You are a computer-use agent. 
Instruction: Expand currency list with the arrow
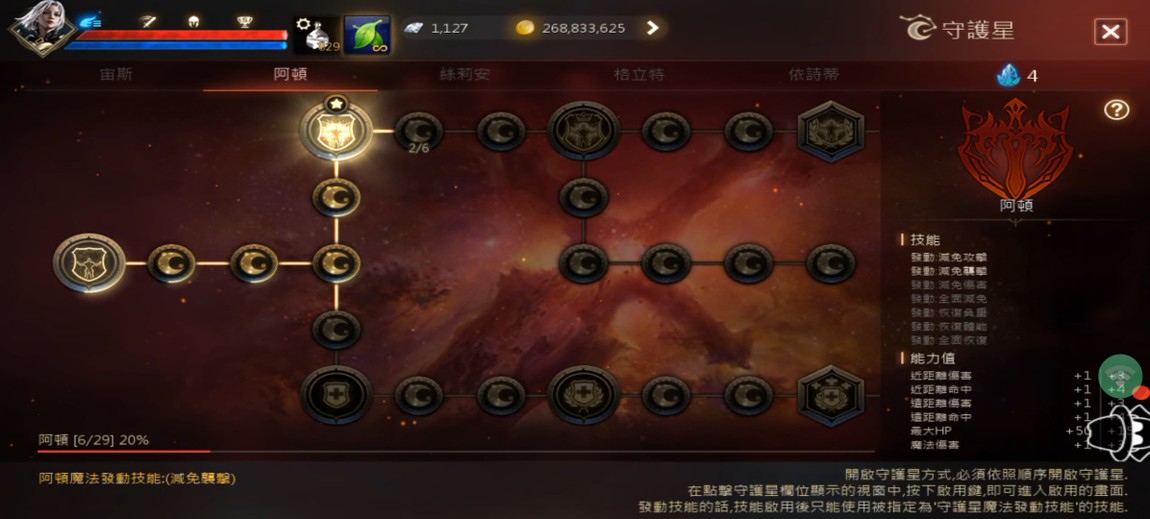point(652,29)
